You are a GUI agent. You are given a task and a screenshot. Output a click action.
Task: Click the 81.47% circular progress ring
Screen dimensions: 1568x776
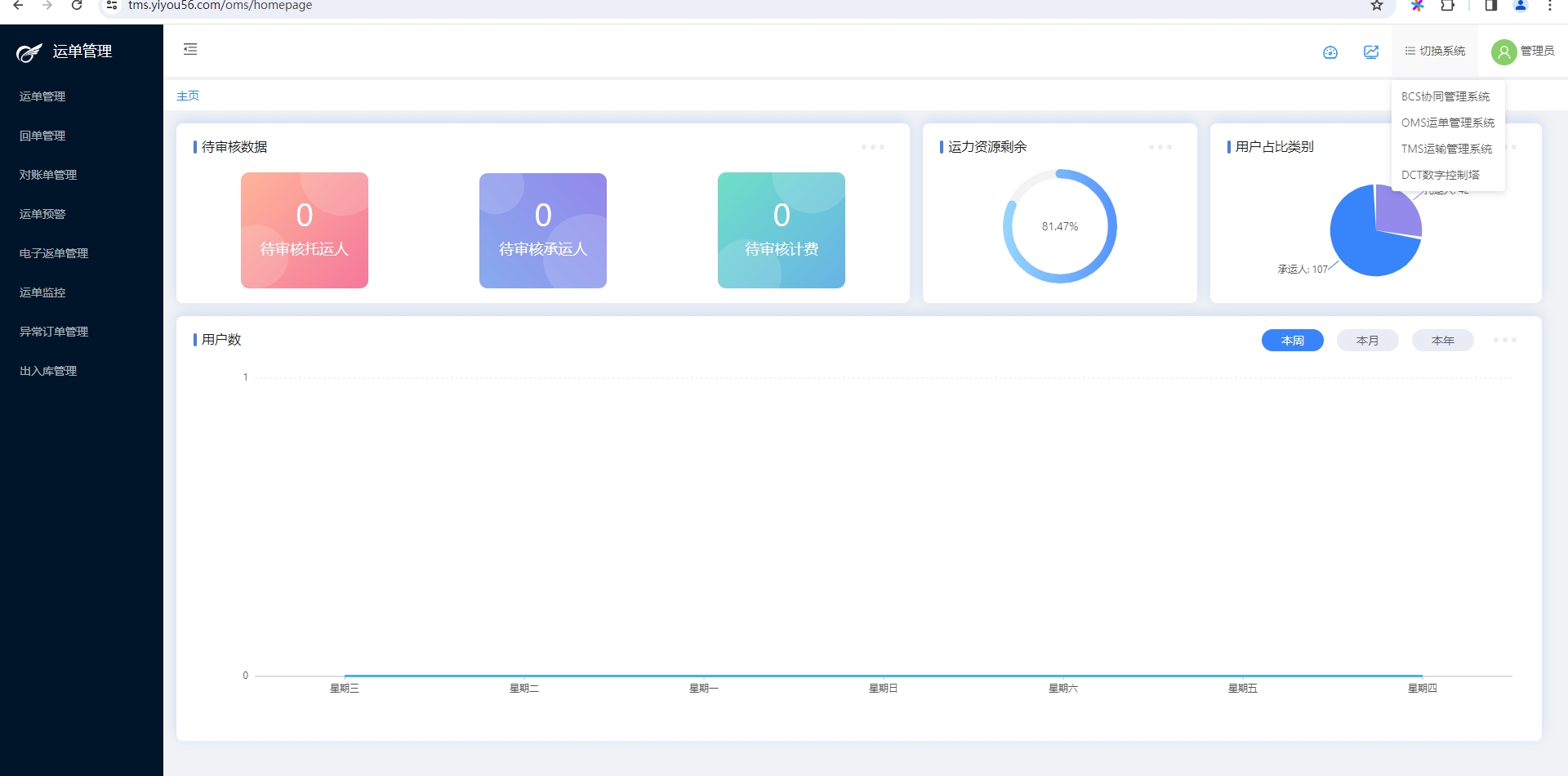(x=1060, y=226)
